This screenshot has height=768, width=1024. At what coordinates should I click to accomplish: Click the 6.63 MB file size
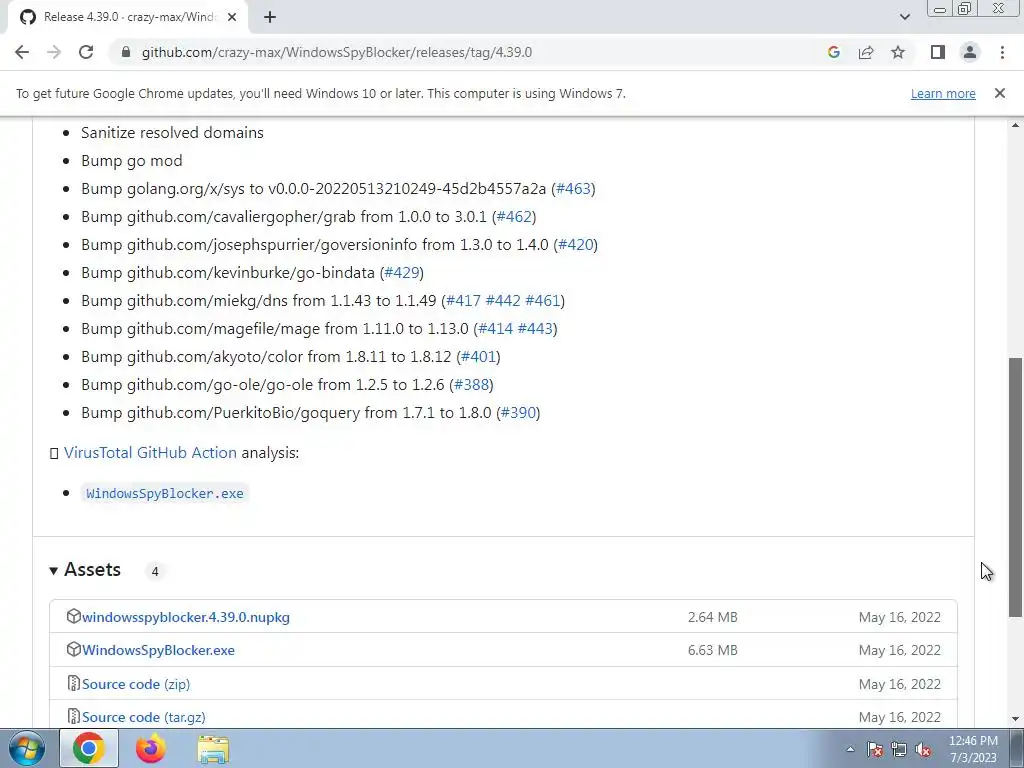coord(712,650)
